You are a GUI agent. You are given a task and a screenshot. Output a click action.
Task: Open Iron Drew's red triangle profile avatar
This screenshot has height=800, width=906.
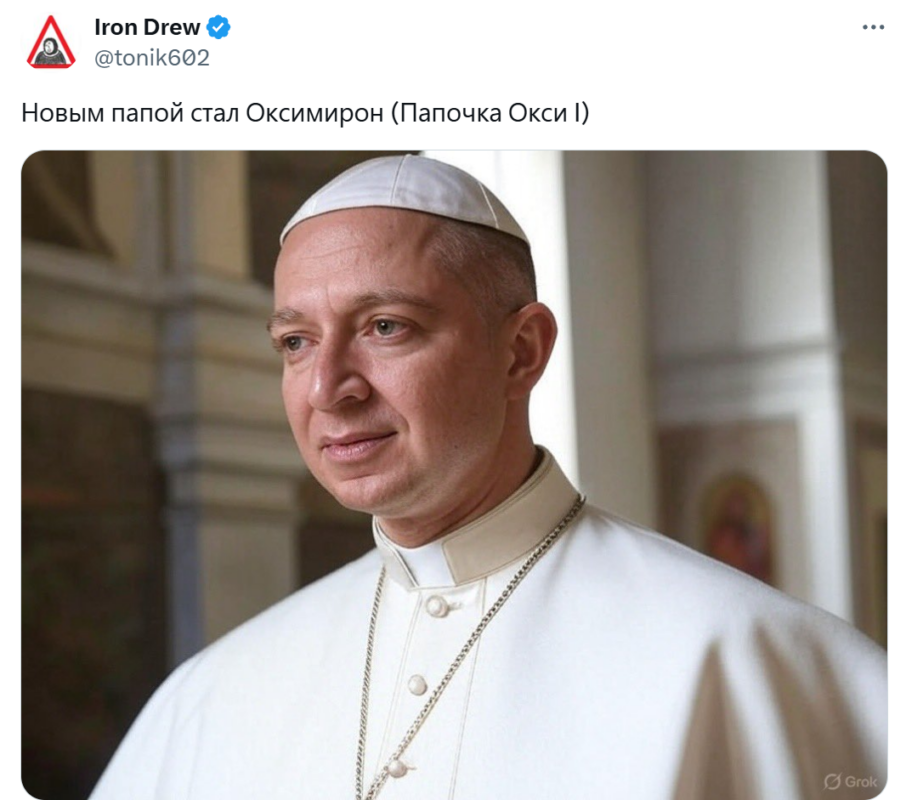[51, 42]
